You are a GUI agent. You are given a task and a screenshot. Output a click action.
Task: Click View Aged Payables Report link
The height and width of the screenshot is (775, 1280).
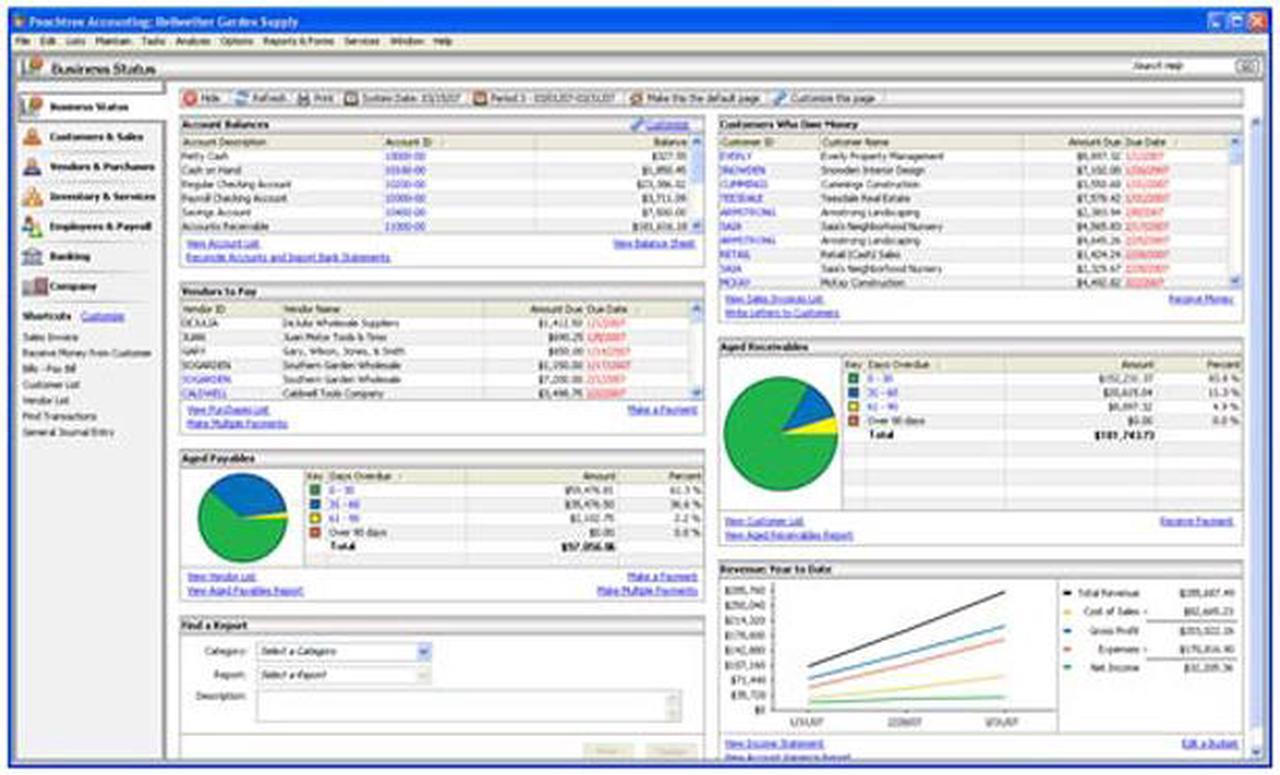(x=245, y=591)
